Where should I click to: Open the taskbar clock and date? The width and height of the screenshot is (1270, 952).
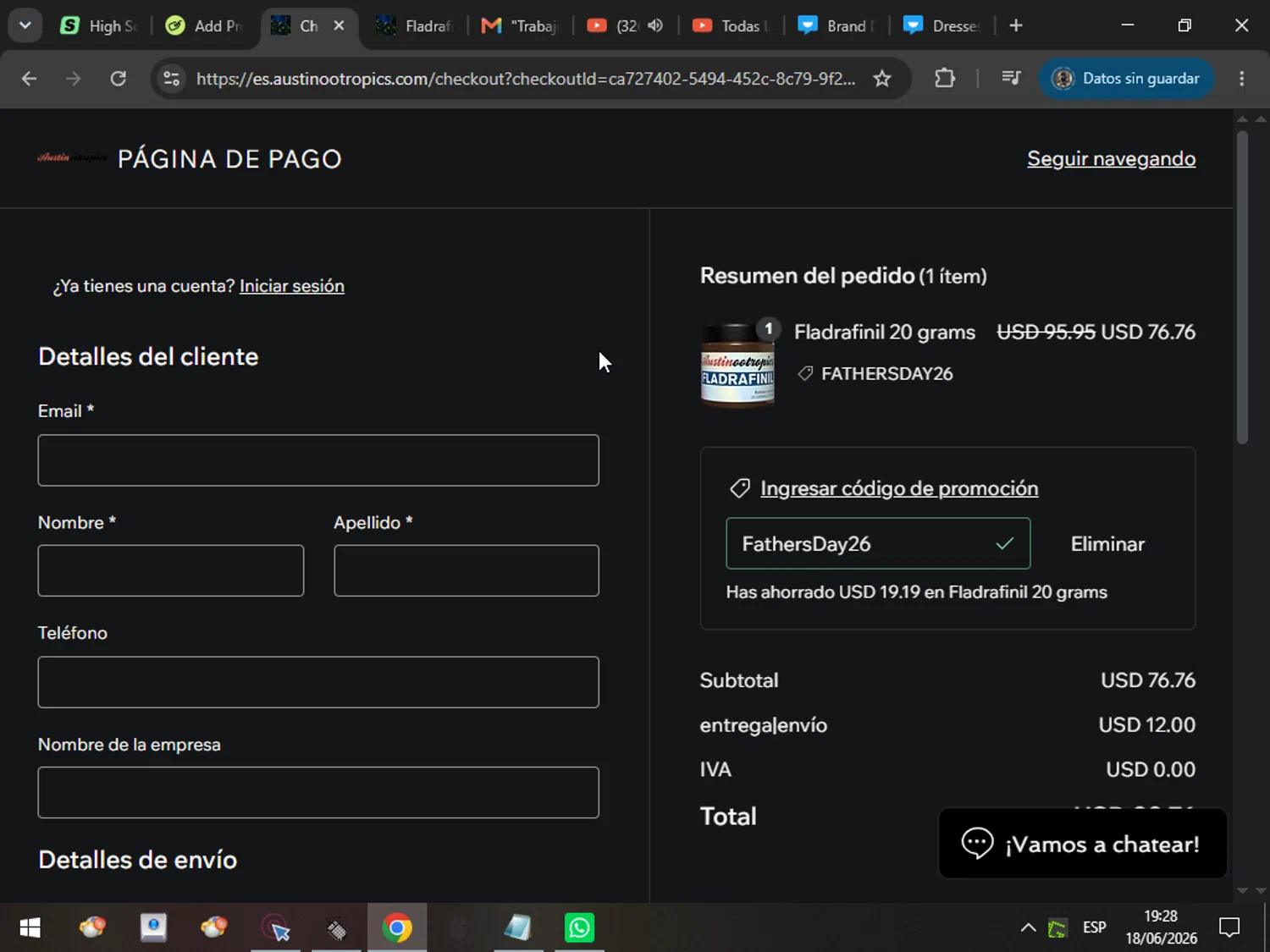pos(1161,927)
